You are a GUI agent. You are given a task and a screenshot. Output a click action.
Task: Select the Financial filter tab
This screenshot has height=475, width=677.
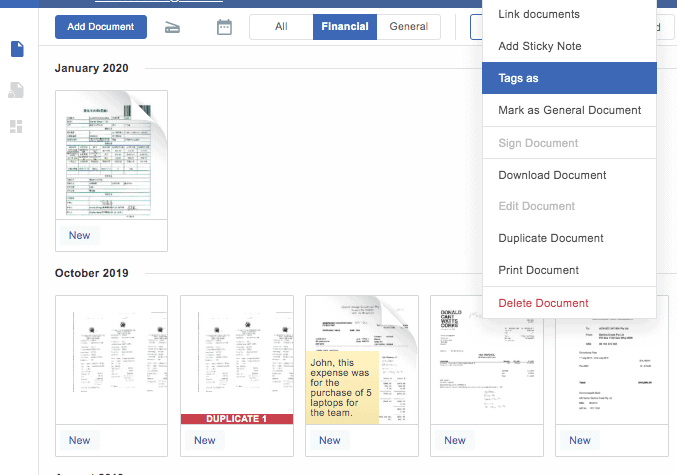[345, 27]
